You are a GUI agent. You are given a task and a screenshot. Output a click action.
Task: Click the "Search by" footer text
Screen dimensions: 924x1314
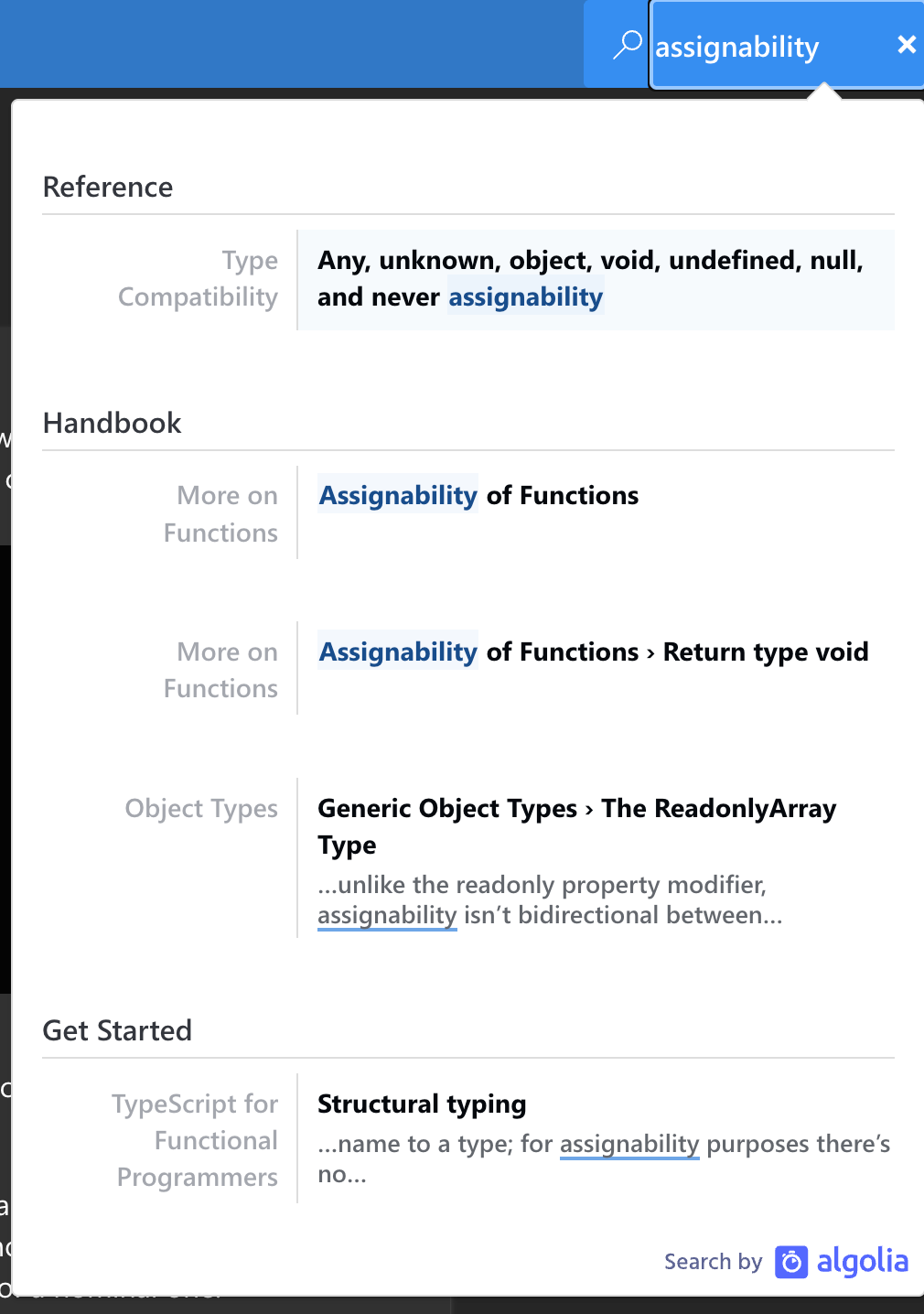click(713, 1262)
